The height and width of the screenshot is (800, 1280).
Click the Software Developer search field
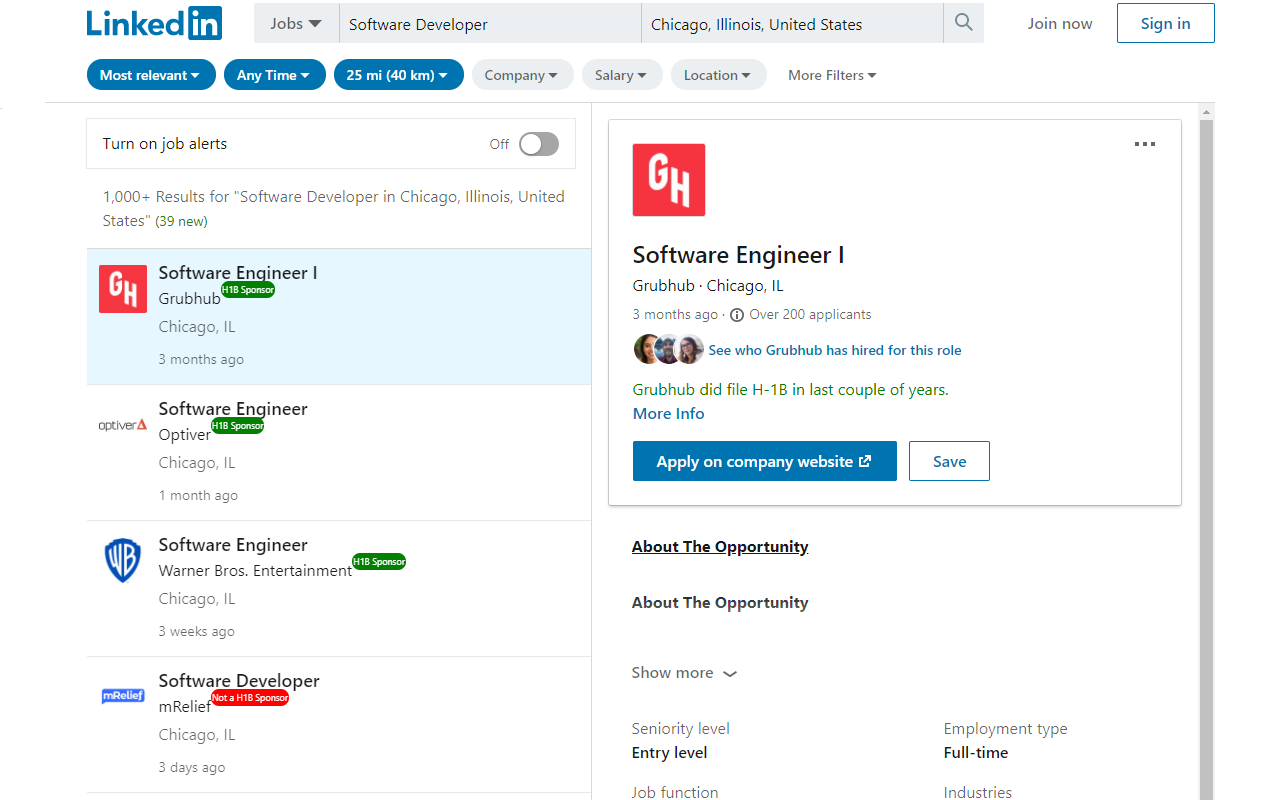(x=490, y=24)
